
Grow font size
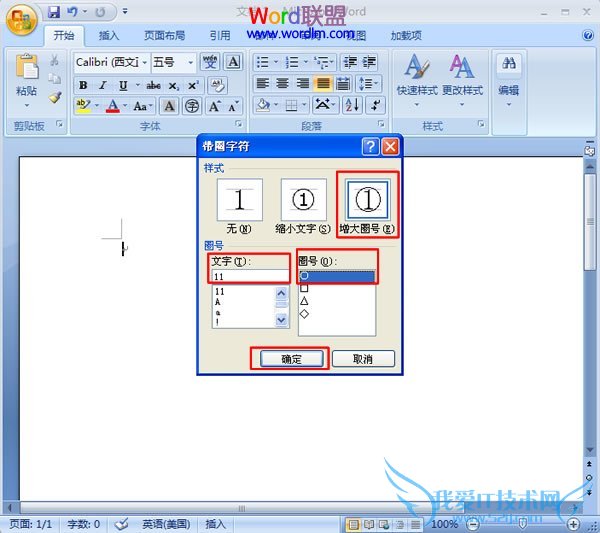click(214, 106)
